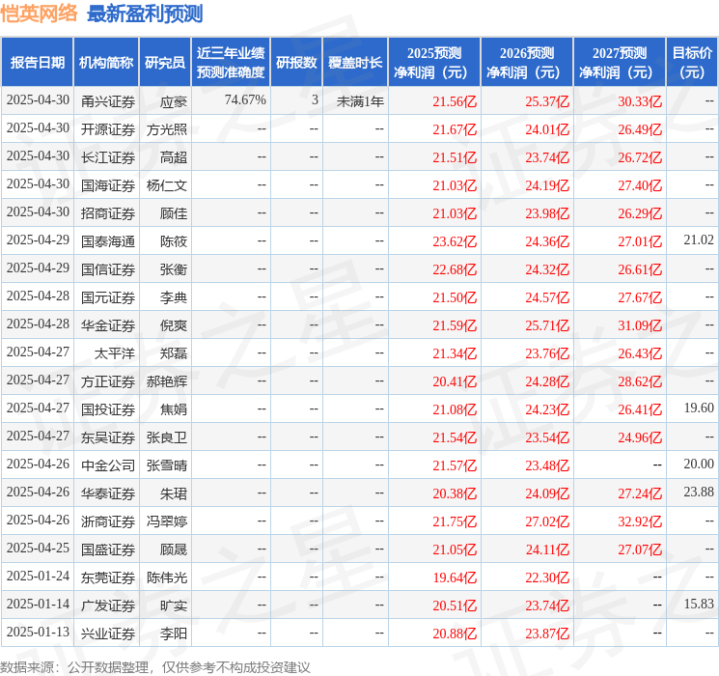Click the 数据来源 footer note
The width and height of the screenshot is (719, 676).
[x=155, y=667]
